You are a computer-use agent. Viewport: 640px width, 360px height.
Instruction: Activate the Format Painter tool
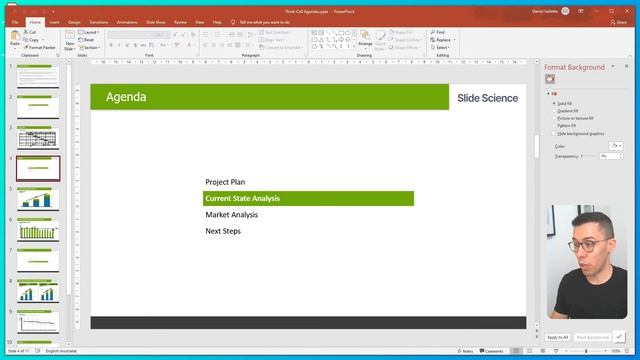(40, 47)
